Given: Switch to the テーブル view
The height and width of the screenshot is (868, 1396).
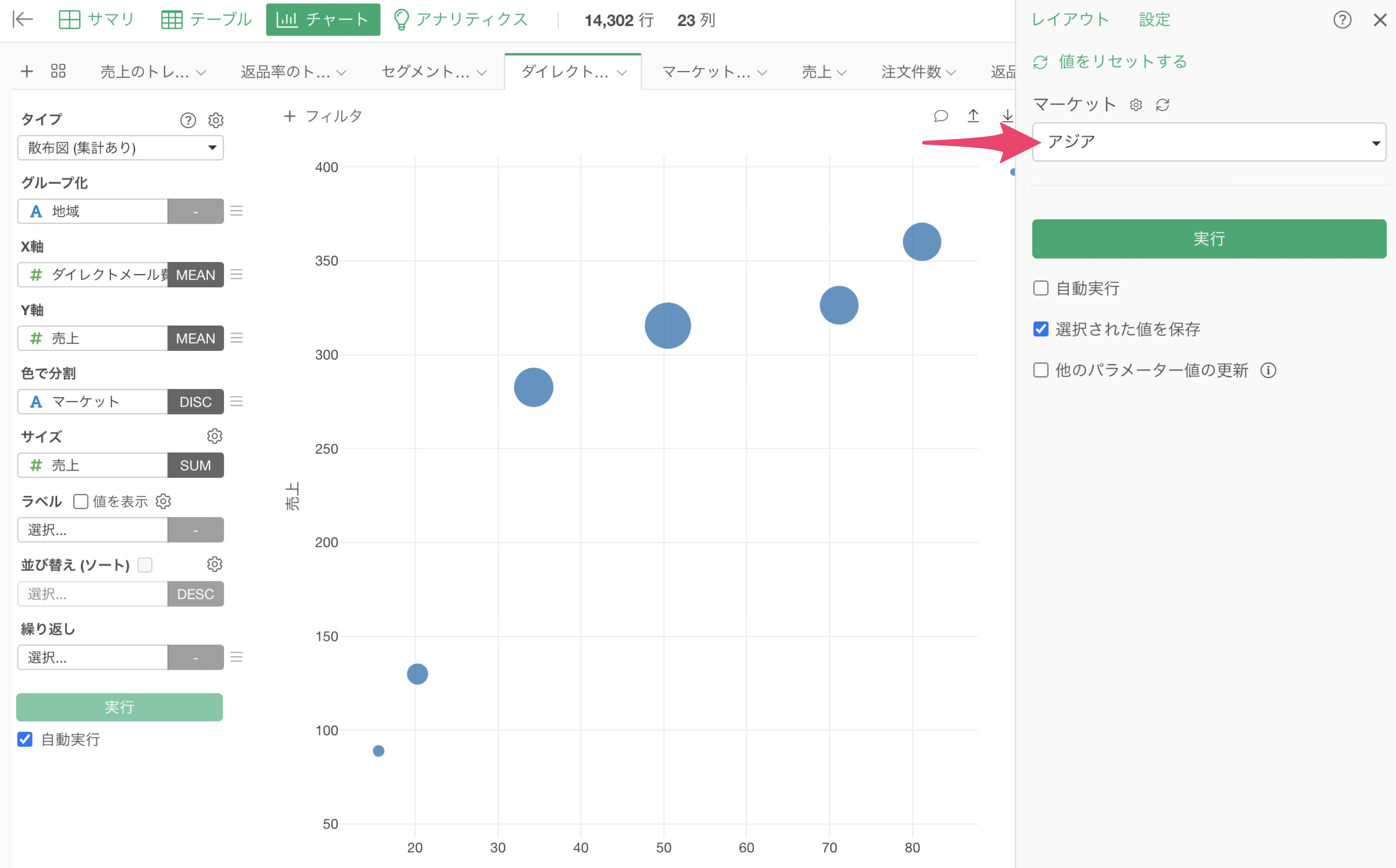Looking at the screenshot, I should [x=205, y=19].
